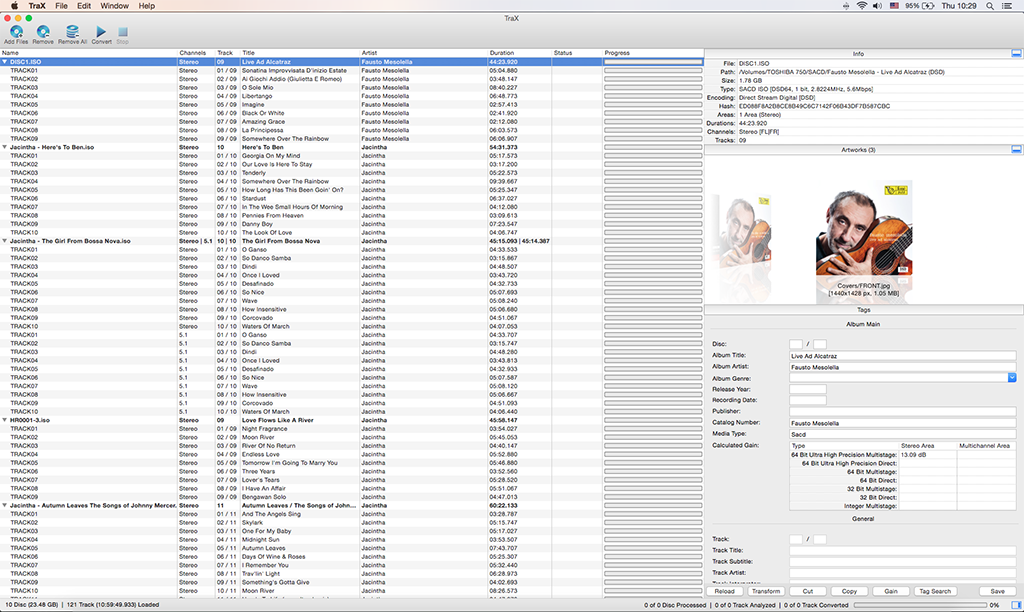The image size is (1024, 612).
Task: Click into the Recording Date field
Action: click(808, 400)
